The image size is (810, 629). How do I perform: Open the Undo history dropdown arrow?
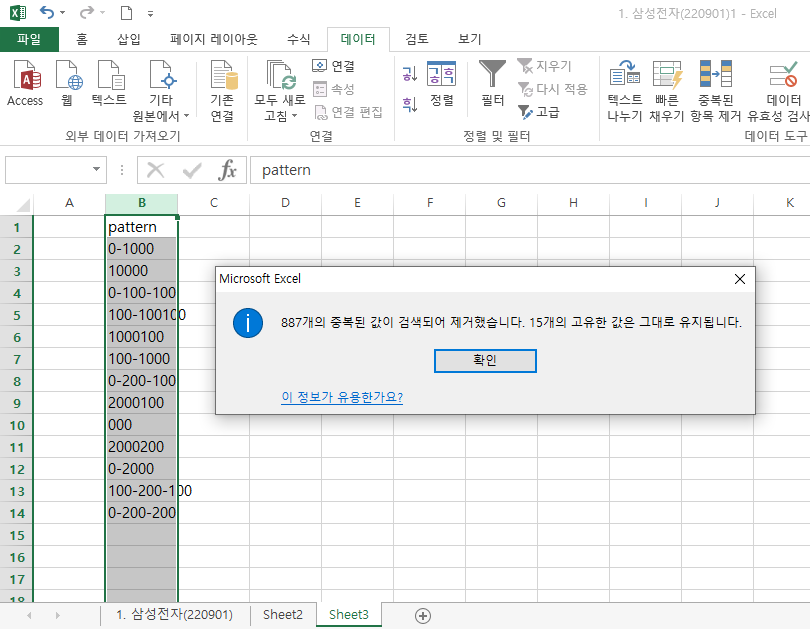63,12
